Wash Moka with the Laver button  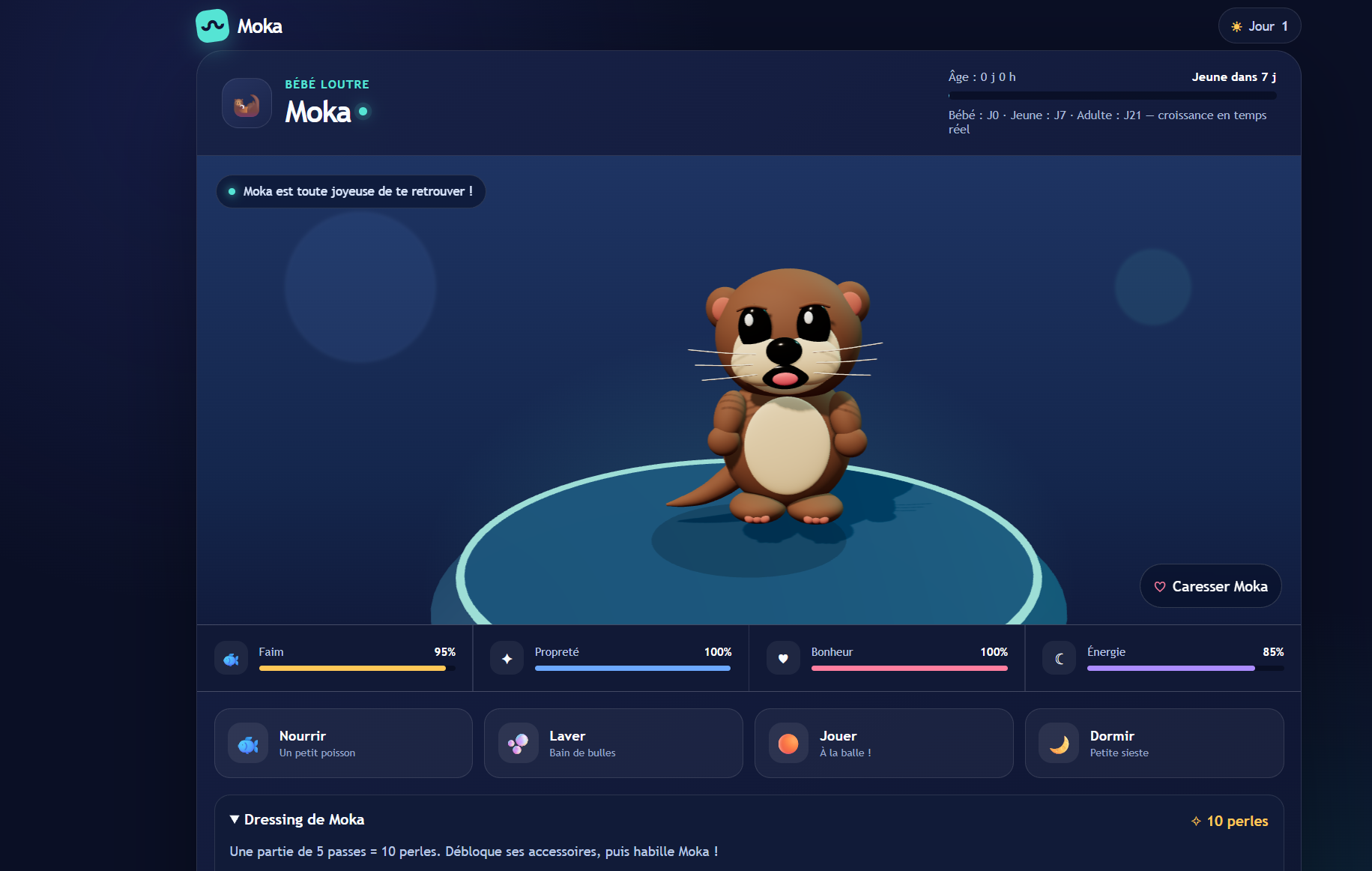coord(614,744)
